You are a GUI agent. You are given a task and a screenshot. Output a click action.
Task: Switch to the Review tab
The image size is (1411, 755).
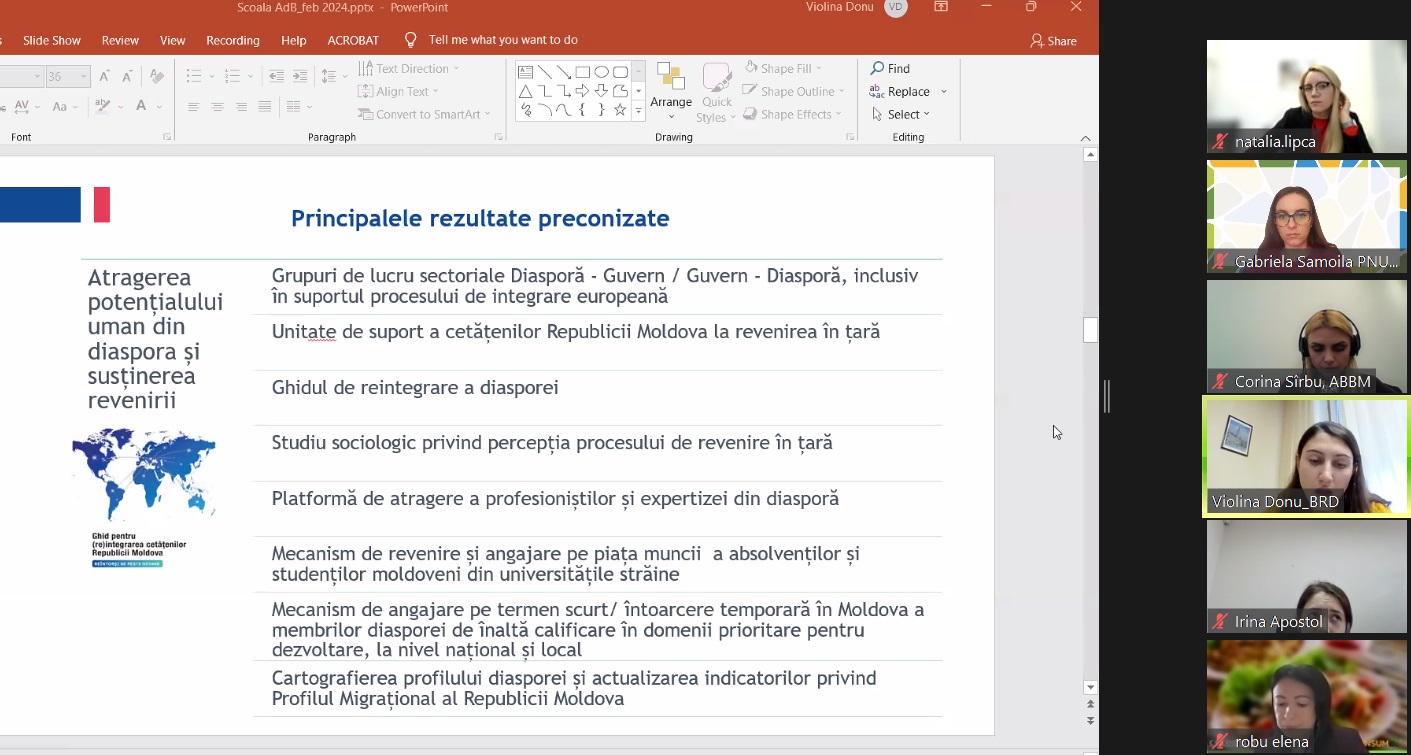coord(120,40)
